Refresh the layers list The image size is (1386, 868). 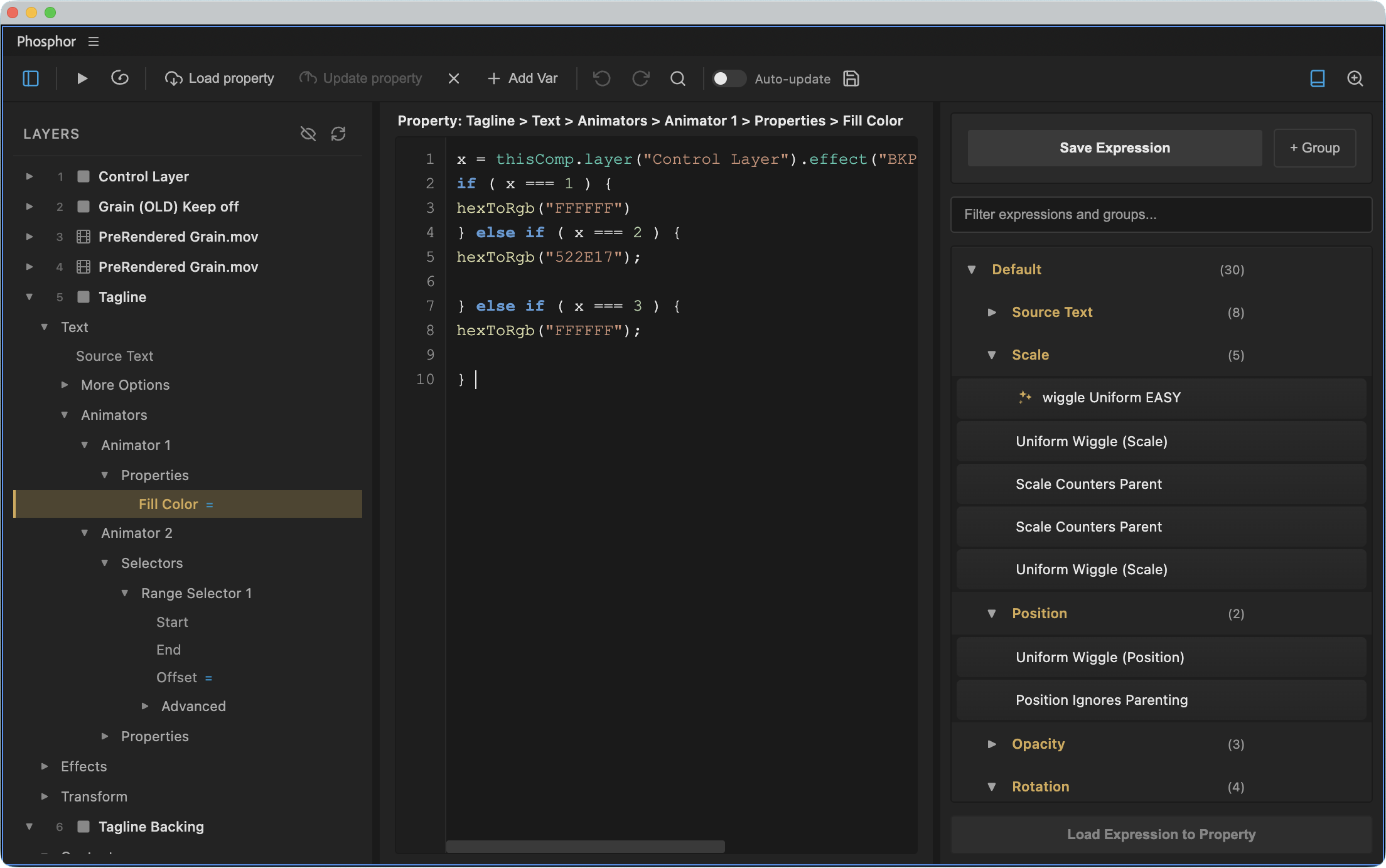[x=338, y=134]
